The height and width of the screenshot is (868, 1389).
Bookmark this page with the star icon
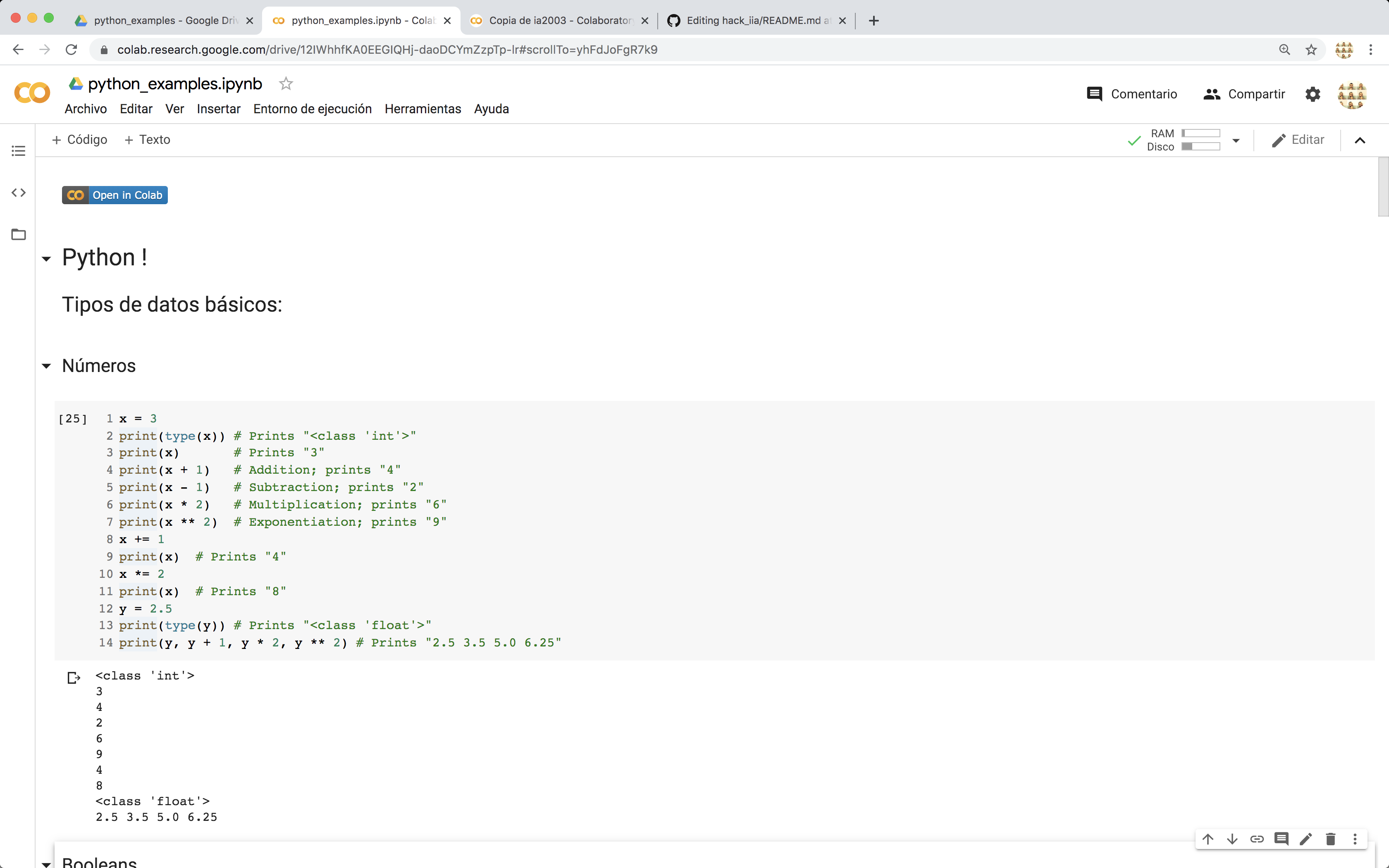coord(1311,50)
